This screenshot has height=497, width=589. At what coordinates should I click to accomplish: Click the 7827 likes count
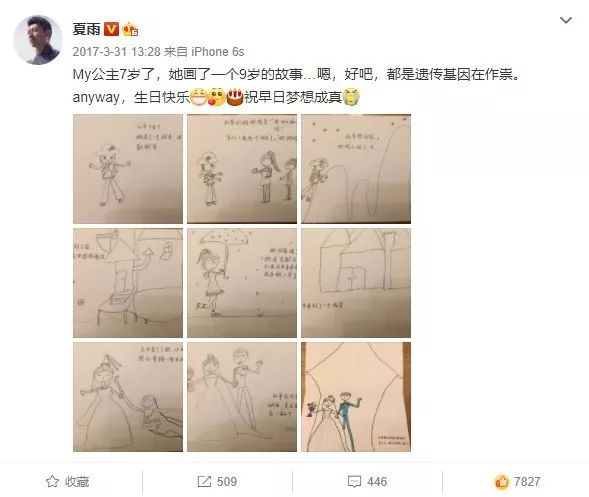(527, 482)
